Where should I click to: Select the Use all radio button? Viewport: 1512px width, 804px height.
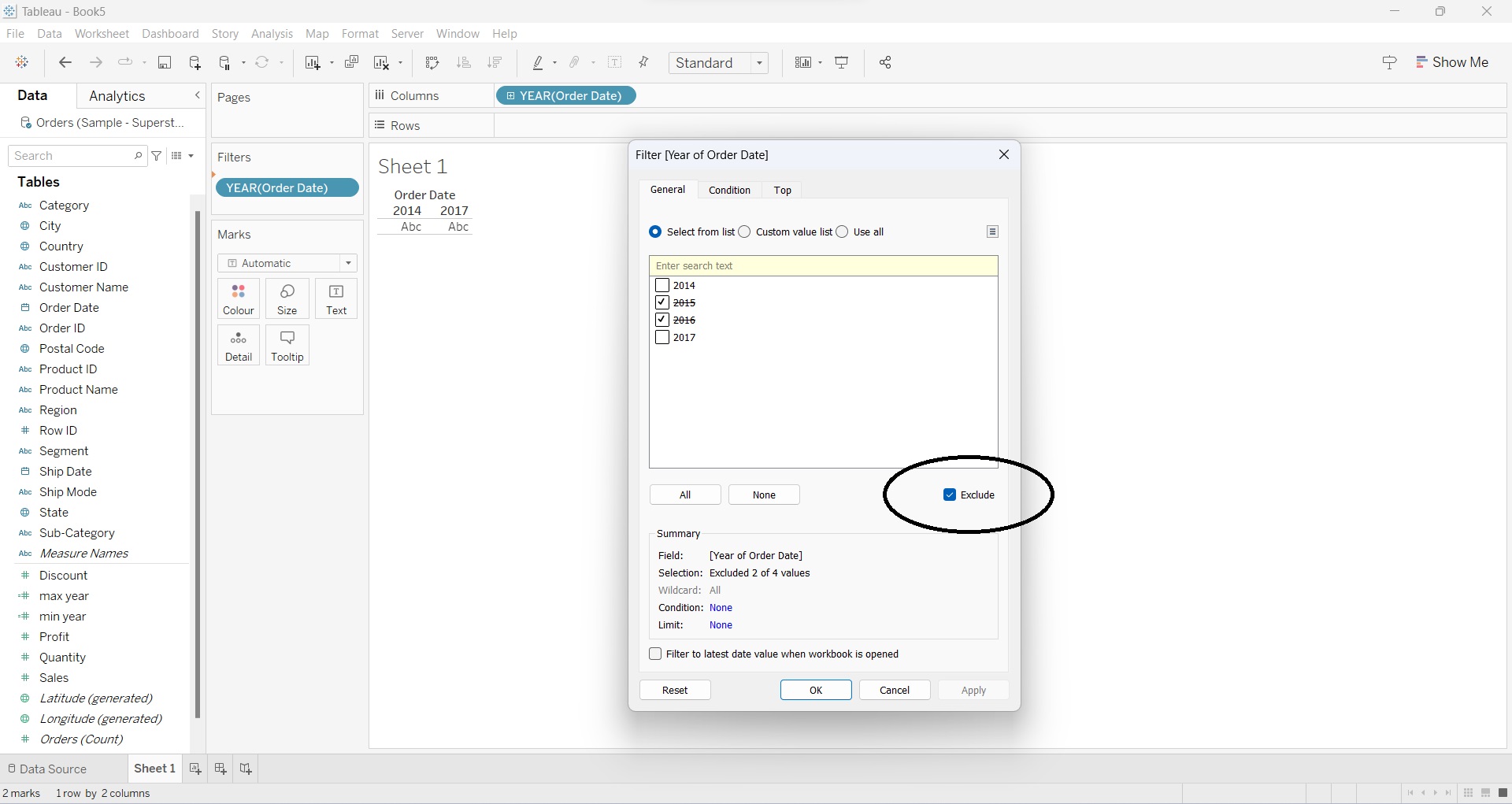(x=843, y=232)
